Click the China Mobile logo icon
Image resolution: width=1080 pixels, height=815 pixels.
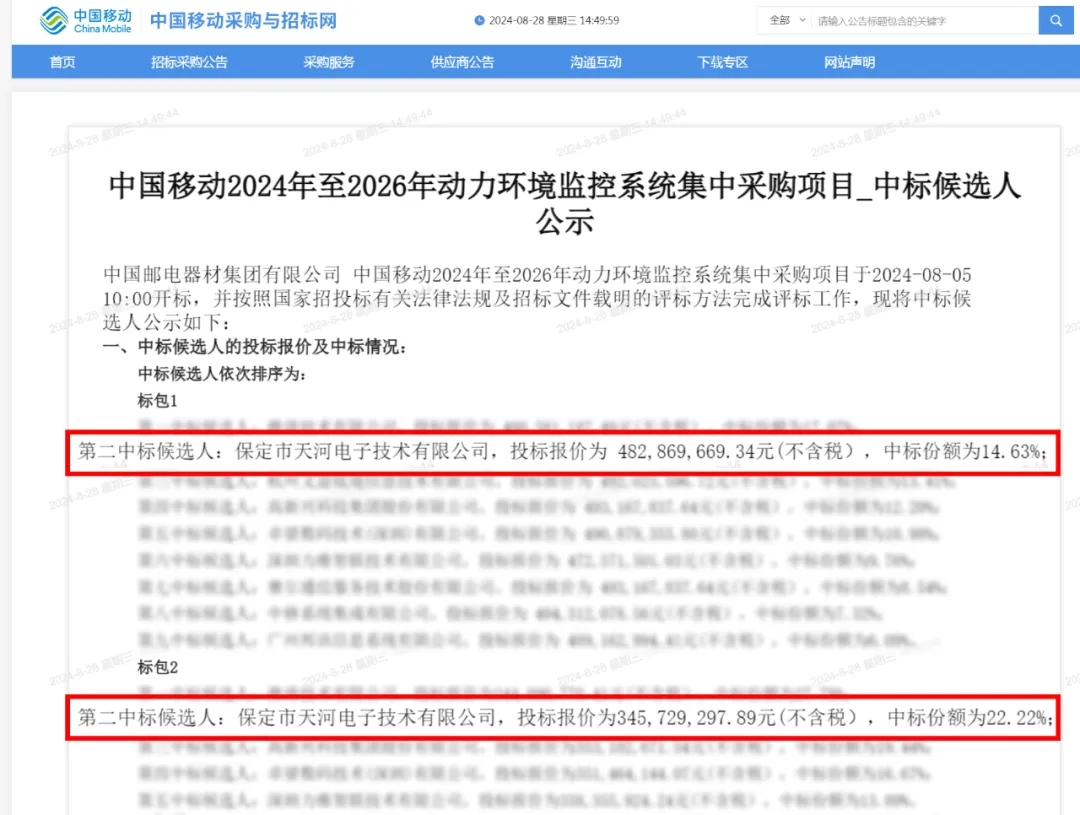click(55, 20)
